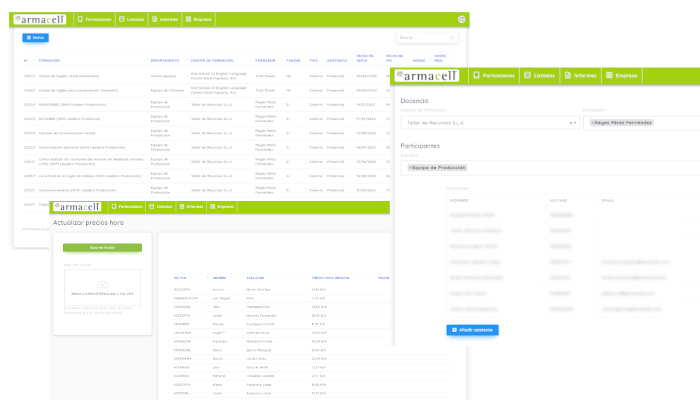This screenshot has width=700, height=400.
Task: Sort price table by Precio hora original column
Action: click(x=330, y=278)
